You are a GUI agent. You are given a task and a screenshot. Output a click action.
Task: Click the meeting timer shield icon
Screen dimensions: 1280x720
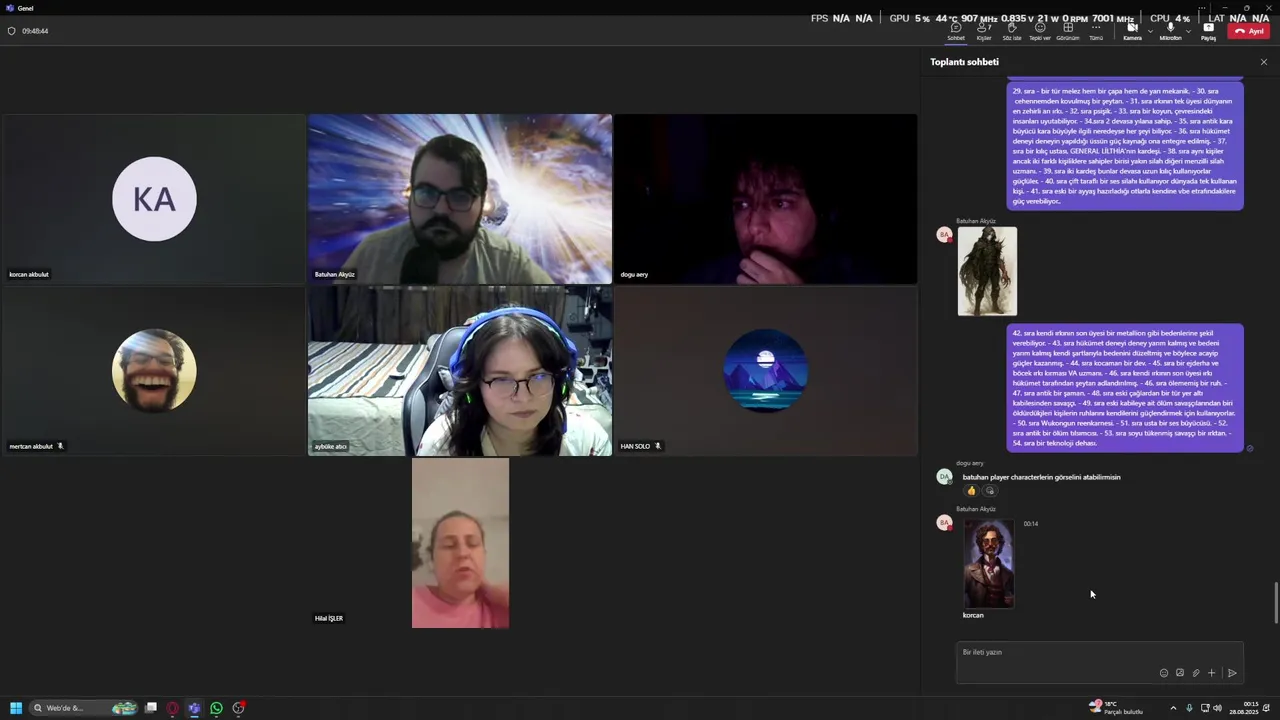pos(11,31)
